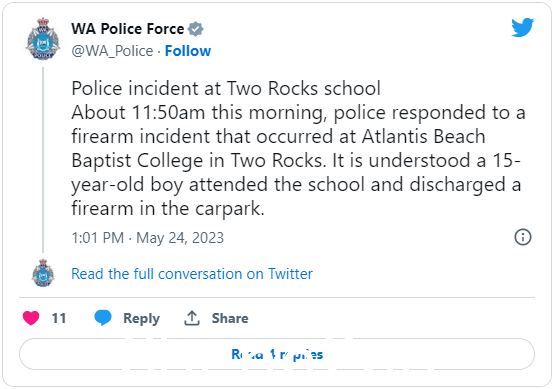Screen dimensions: 555x389
Task: Click the May 24, 2023 date
Action: 180,238
